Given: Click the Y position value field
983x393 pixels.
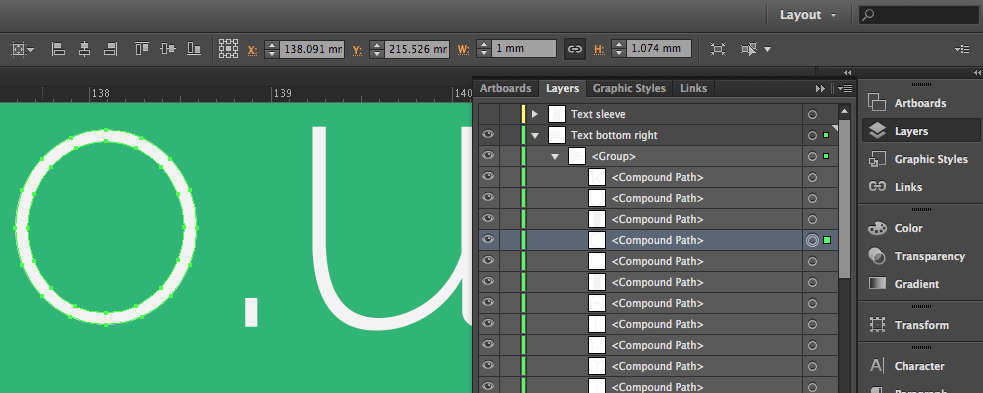Looking at the screenshot, I should [417, 49].
